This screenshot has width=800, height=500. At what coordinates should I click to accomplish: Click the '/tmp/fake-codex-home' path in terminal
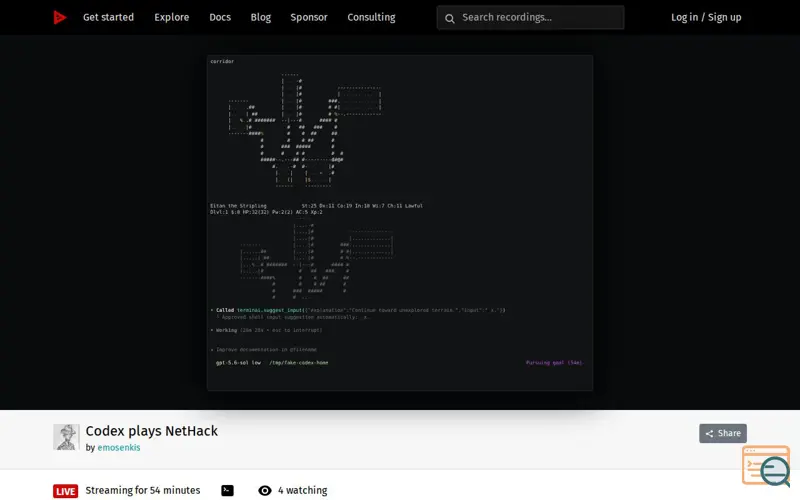pos(299,363)
